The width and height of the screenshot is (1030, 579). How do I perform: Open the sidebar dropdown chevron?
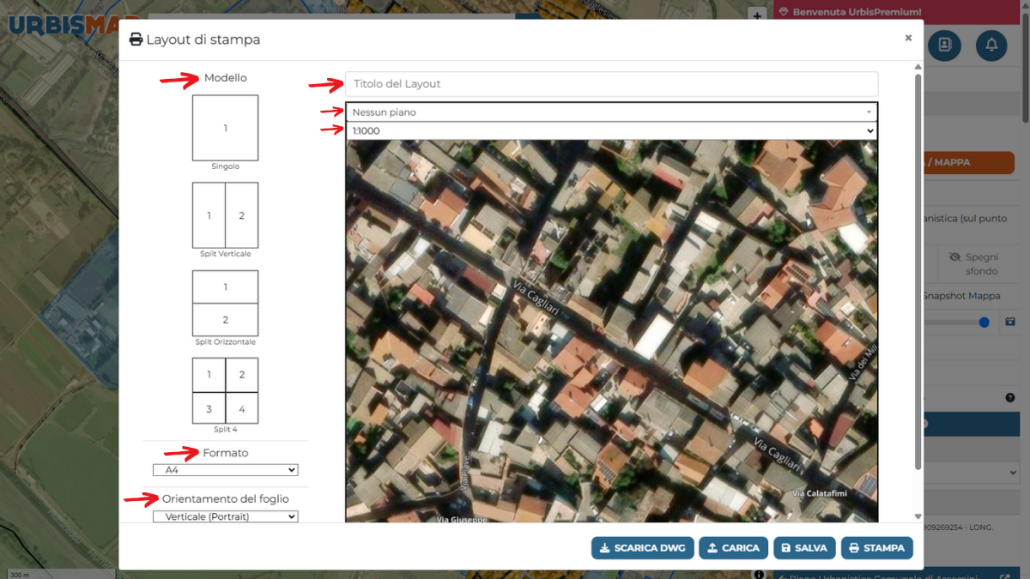tap(1012, 473)
